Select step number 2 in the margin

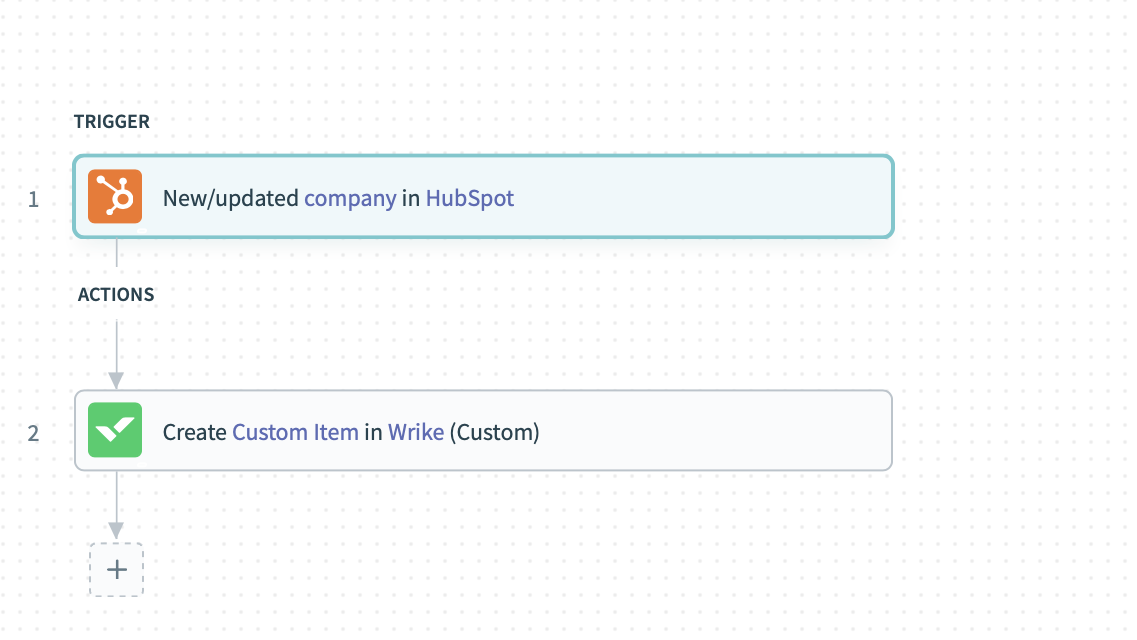tap(34, 434)
